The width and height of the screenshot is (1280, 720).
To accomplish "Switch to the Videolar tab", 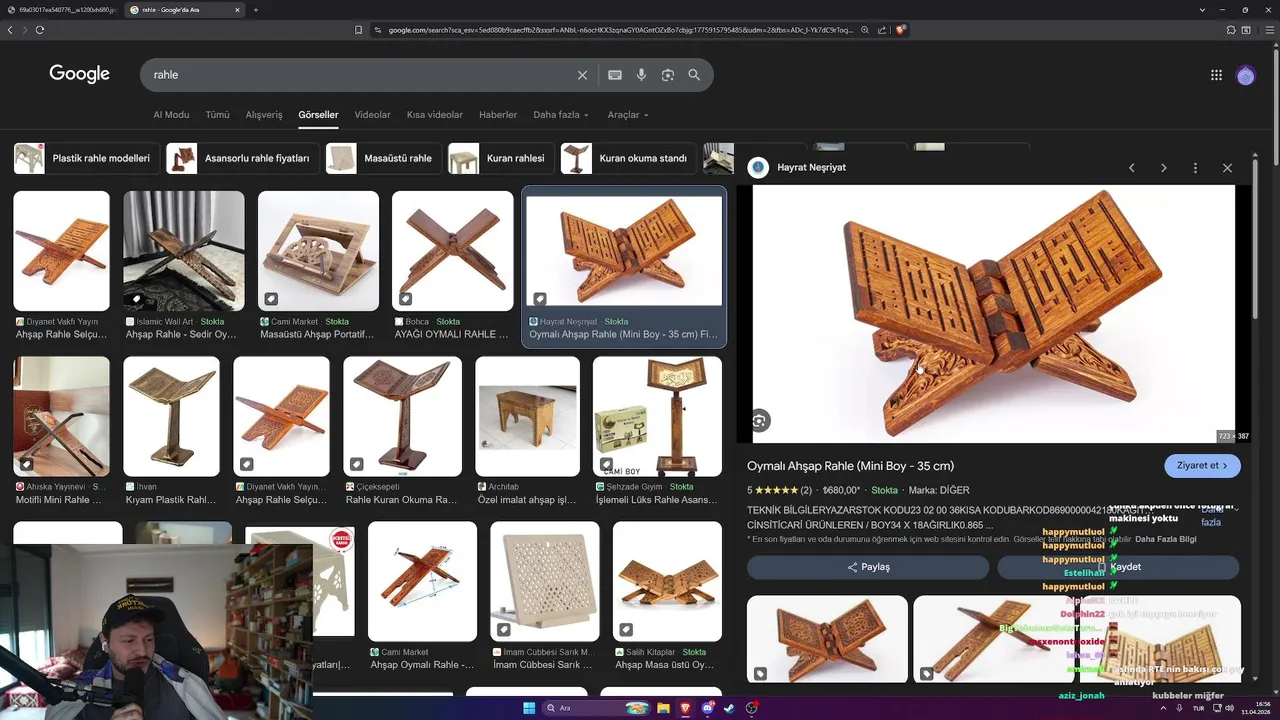I will tap(372, 115).
